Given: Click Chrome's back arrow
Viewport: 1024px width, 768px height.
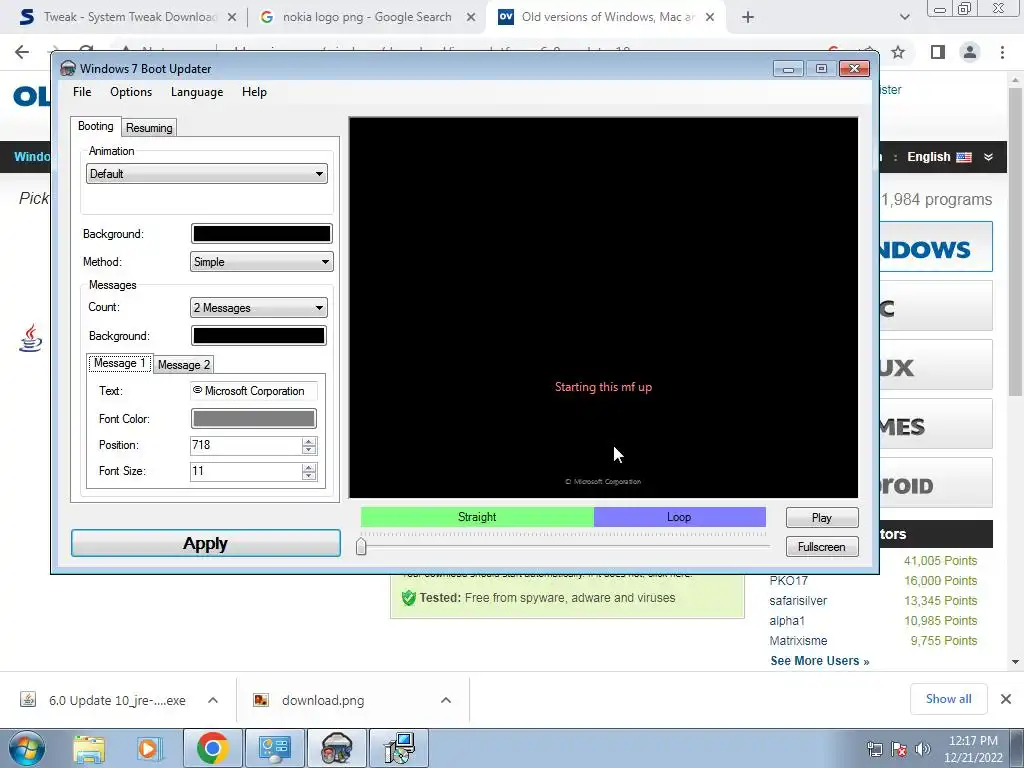Looking at the screenshot, I should (x=22, y=52).
